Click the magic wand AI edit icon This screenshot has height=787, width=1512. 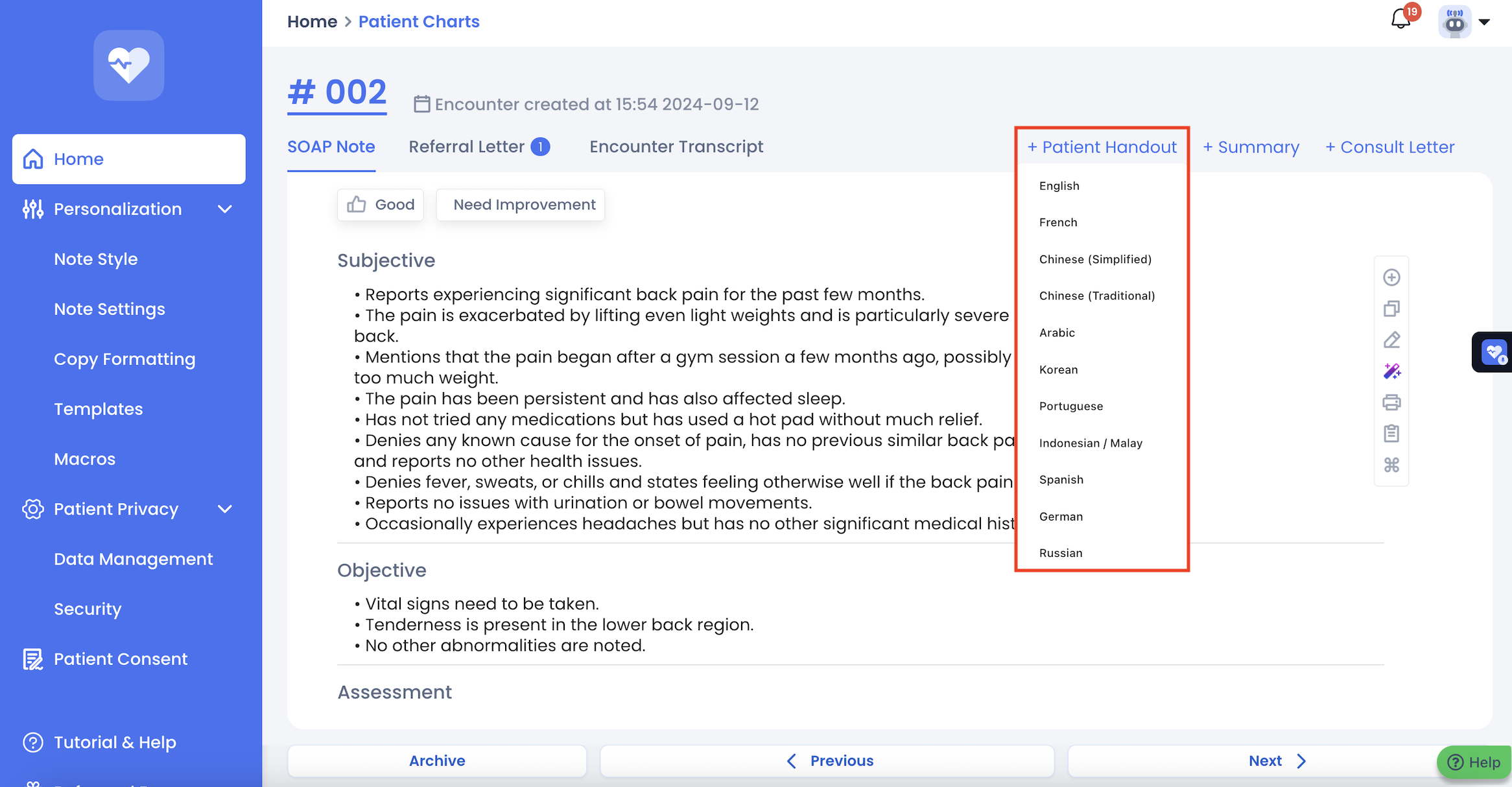click(x=1391, y=371)
